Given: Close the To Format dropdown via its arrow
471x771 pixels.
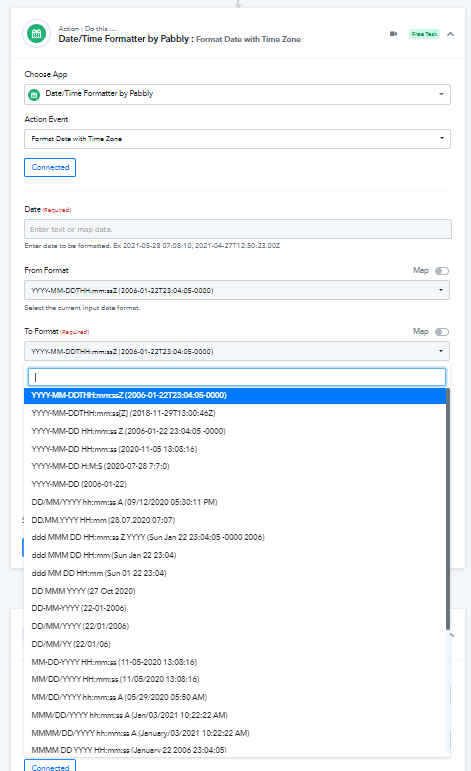Looking at the screenshot, I should coord(441,351).
